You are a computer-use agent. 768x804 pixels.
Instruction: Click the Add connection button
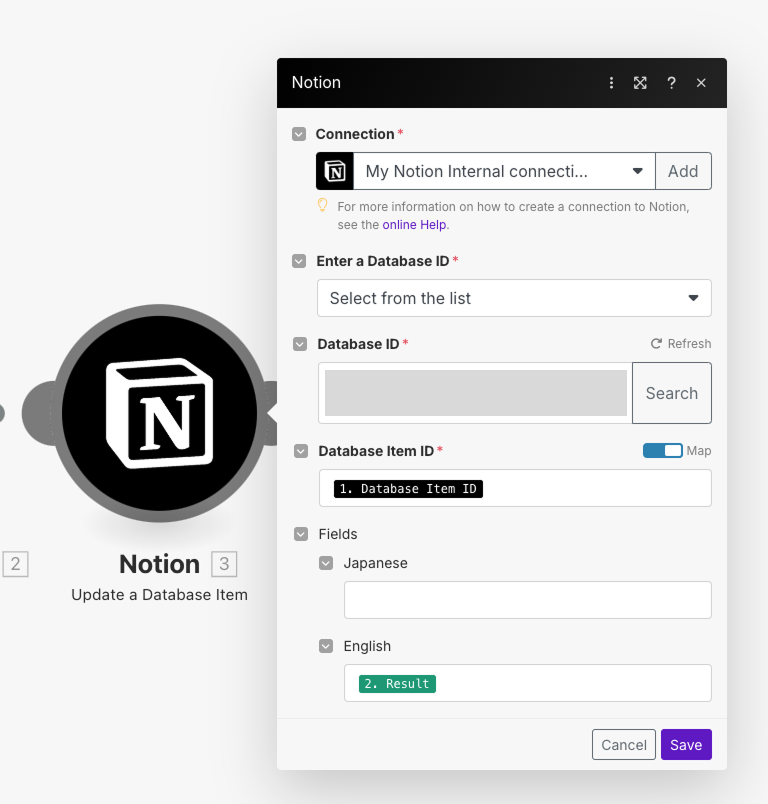683,171
